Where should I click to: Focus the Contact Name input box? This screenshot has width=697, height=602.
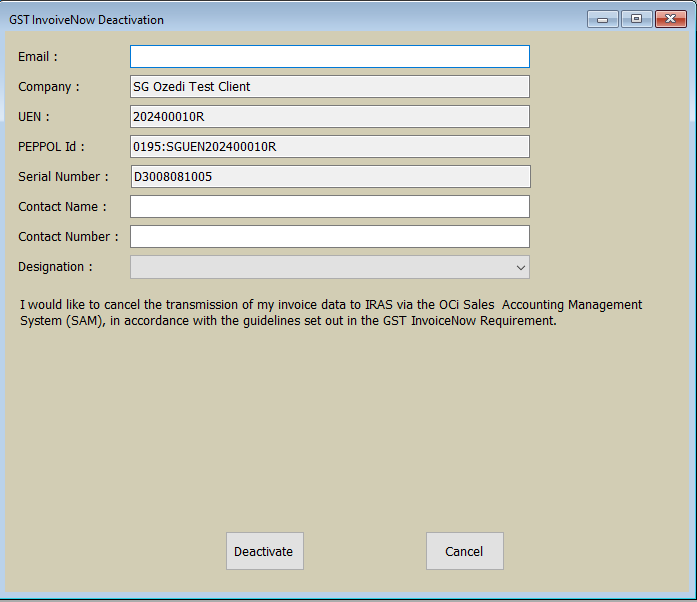(x=329, y=207)
